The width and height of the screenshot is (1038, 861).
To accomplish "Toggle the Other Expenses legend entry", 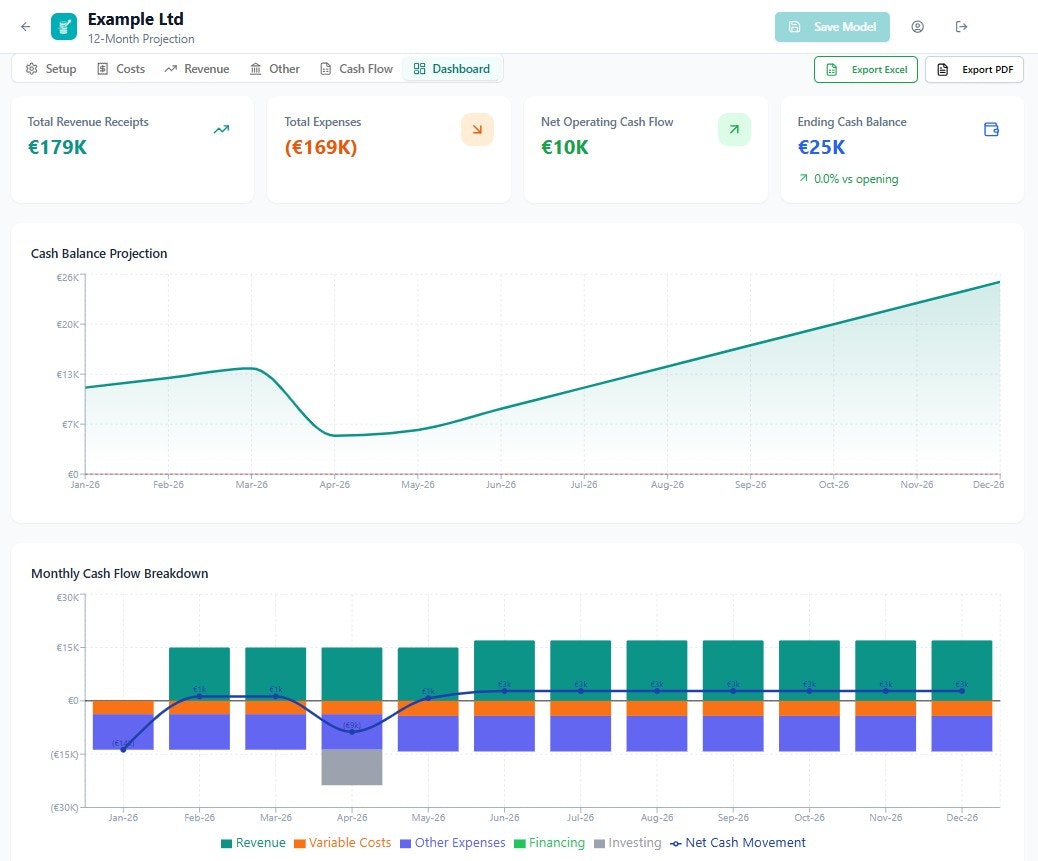I will pos(453,842).
